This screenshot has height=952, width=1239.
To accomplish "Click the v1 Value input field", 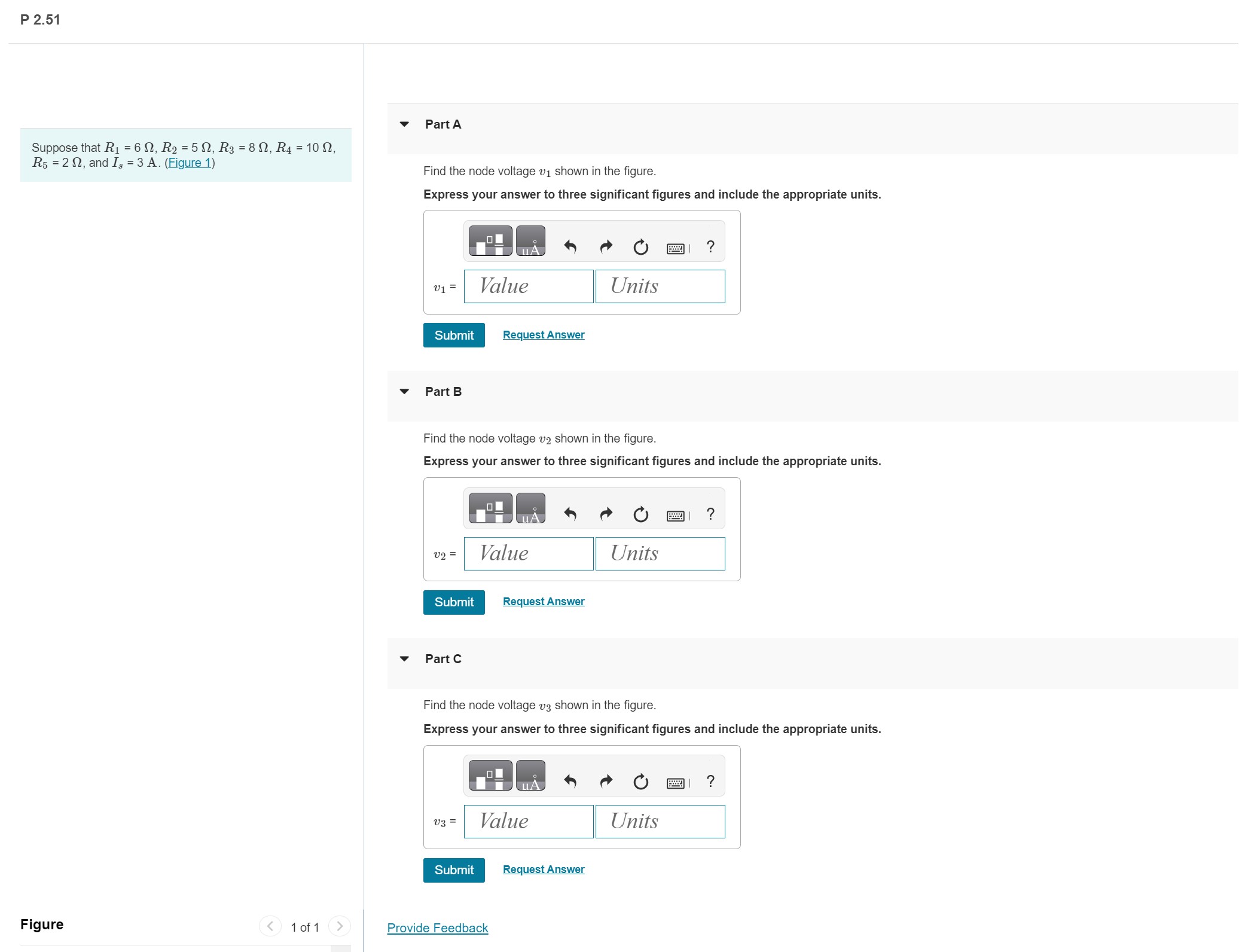I will point(529,286).
